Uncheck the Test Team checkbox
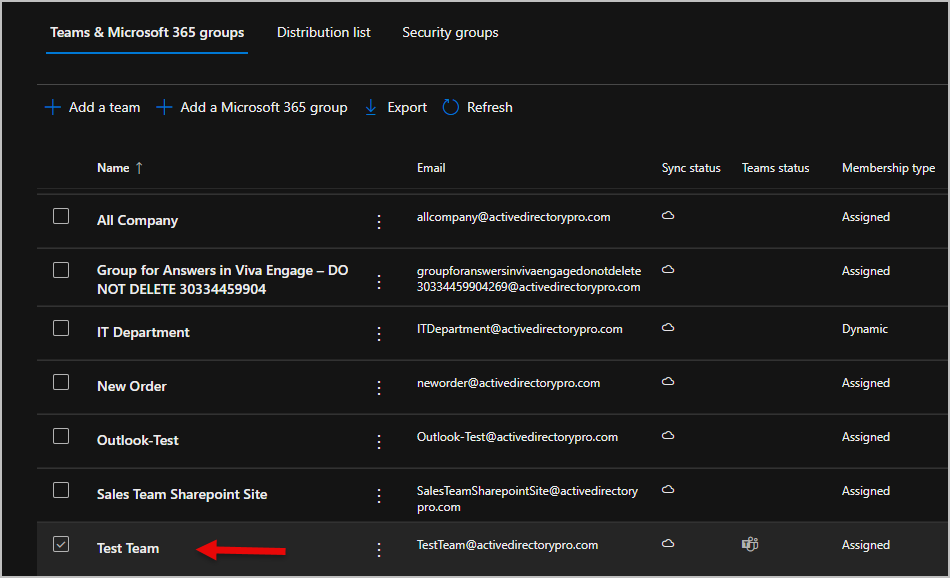Viewport: 950px width, 578px height. [61, 544]
